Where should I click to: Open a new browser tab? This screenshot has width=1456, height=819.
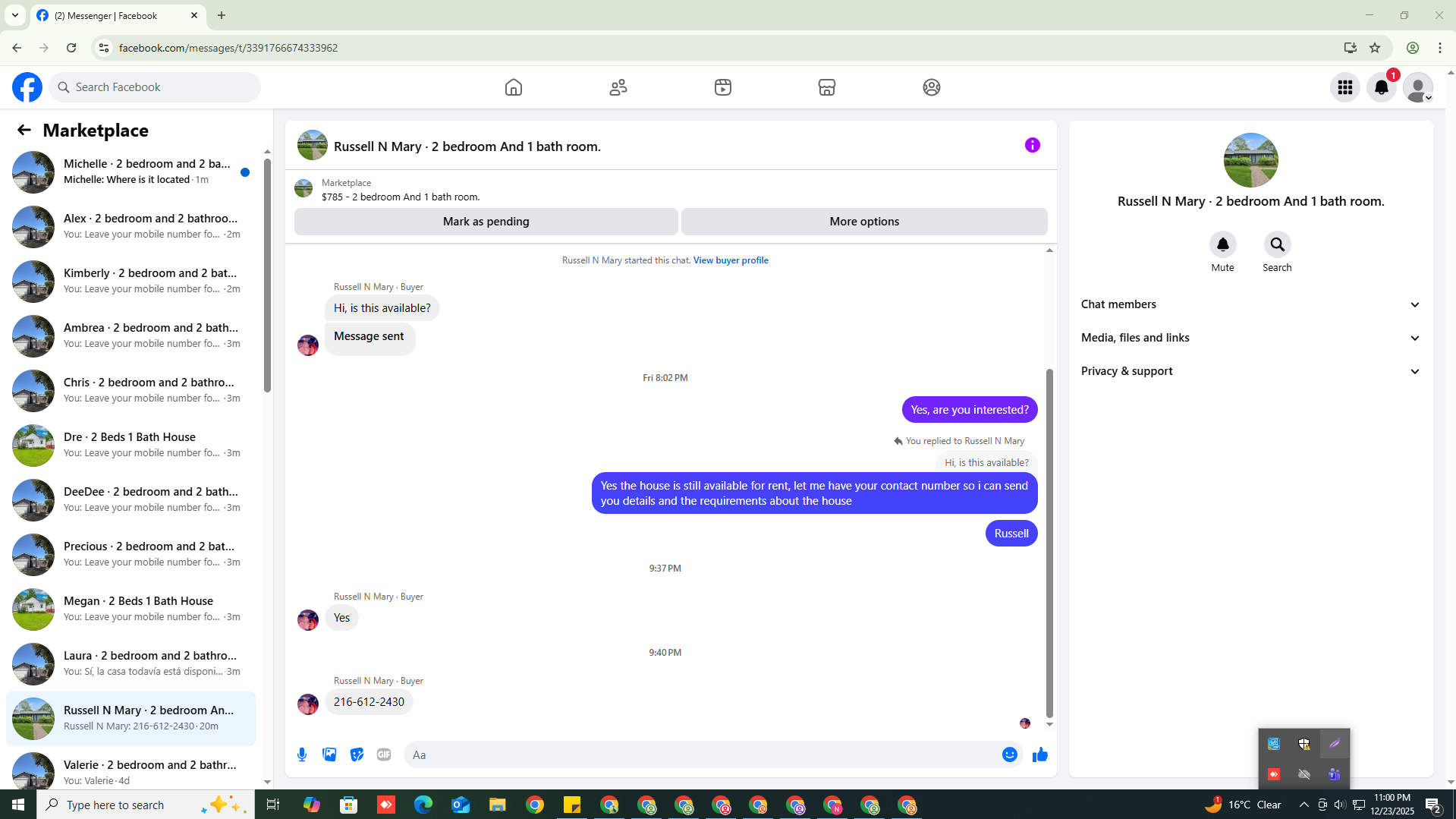click(222, 15)
